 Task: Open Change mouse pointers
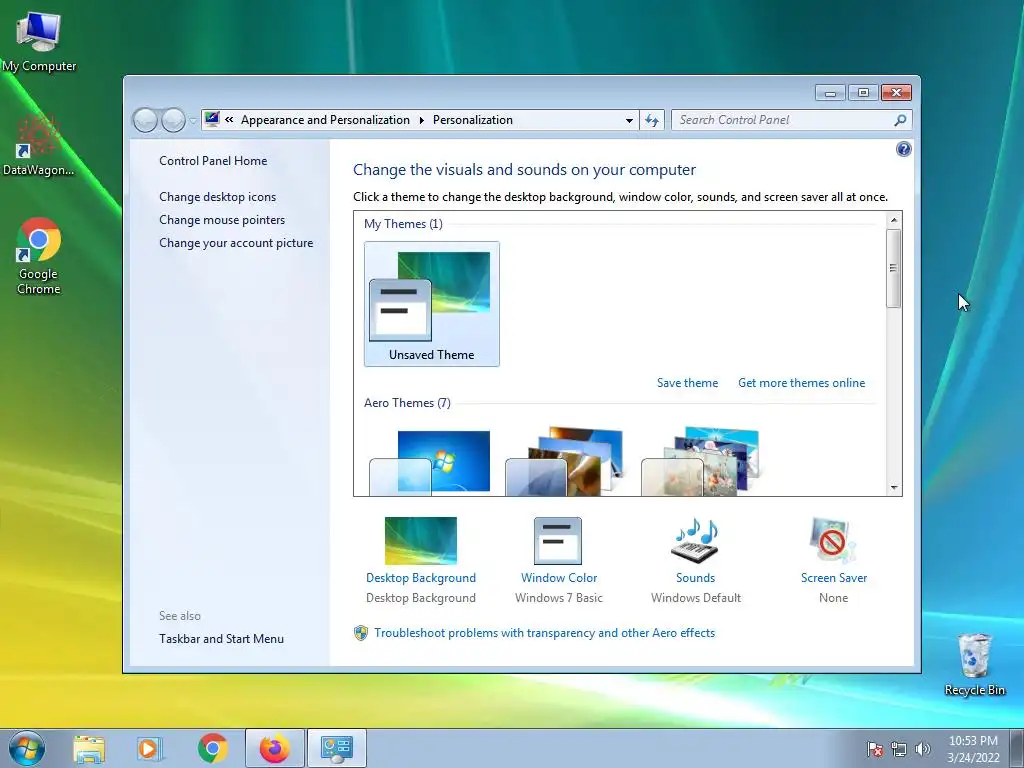222,220
